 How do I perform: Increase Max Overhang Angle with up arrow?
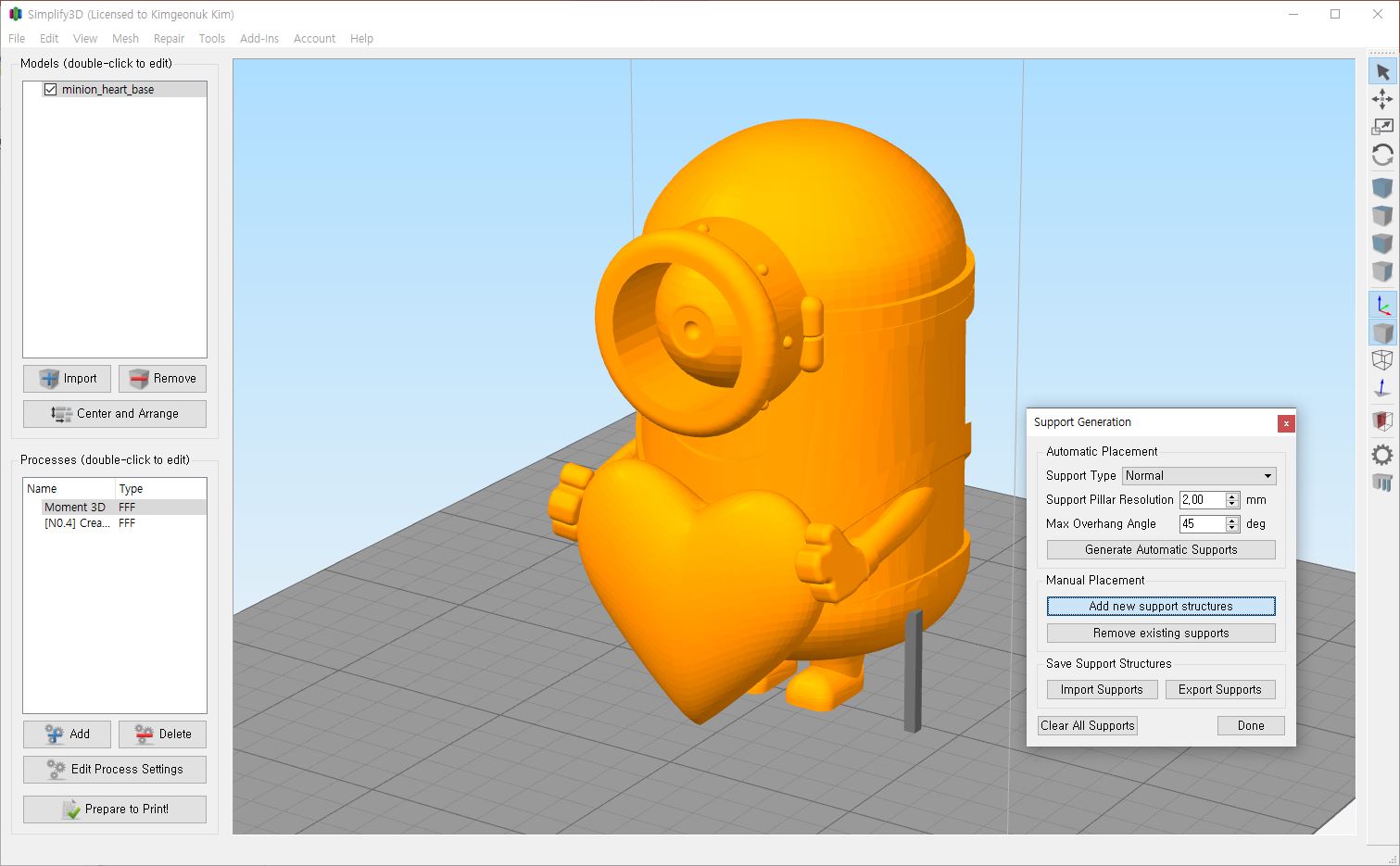pos(1232,520)
